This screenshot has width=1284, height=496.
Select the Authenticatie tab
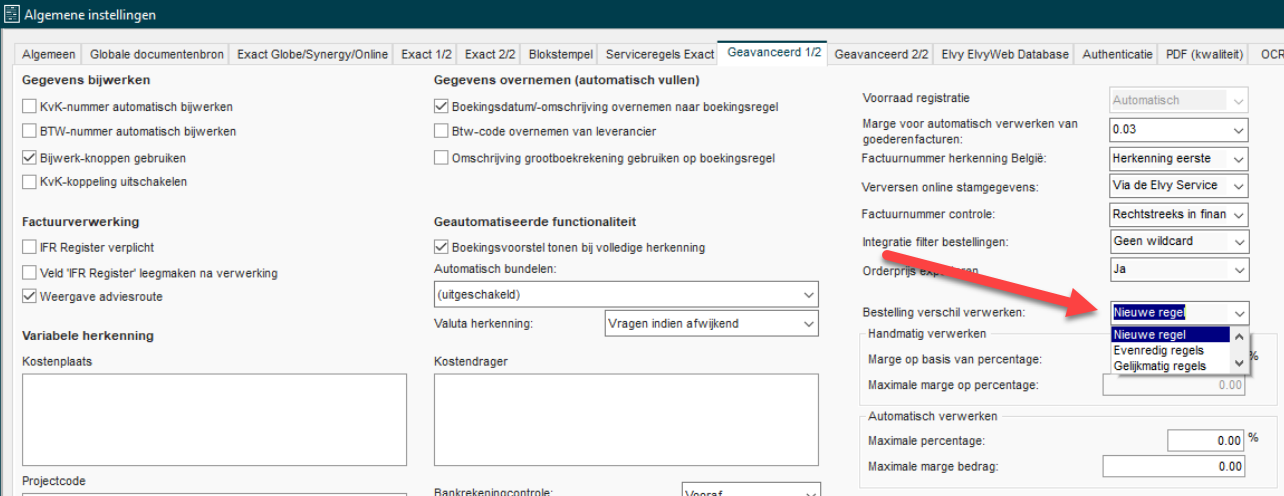click(x=1117, y=55)
